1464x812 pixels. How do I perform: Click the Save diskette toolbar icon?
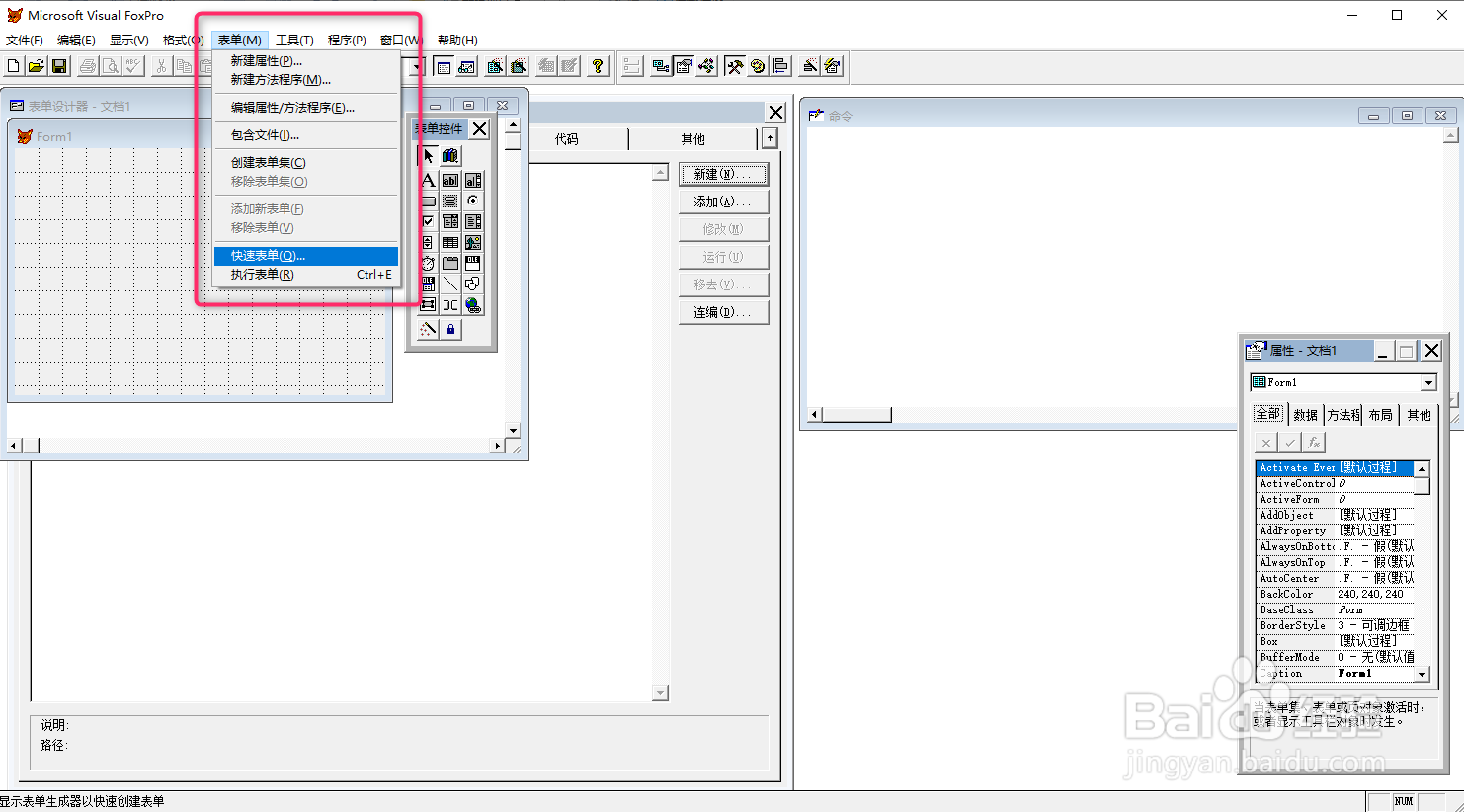click(59, 66)
